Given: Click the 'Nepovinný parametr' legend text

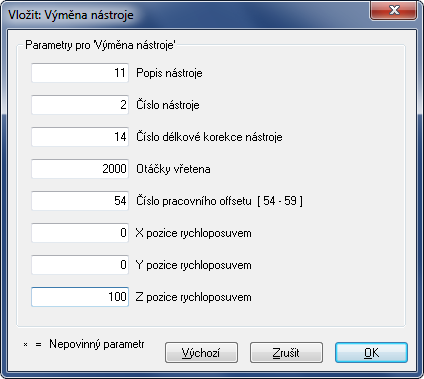Looking at the screenshot, I should tap(97, 344).
